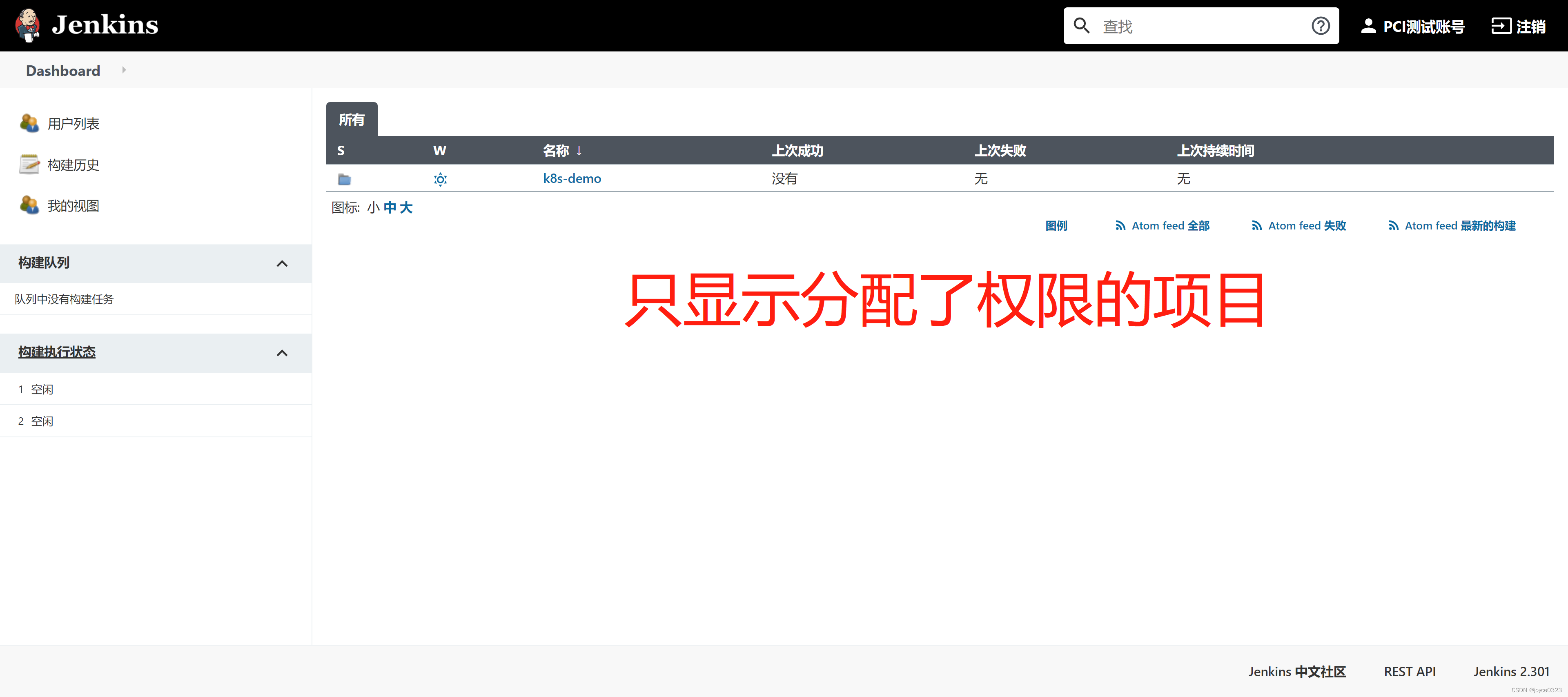
Task: Switch to the 所有 view tab
Action: pos(351,119)
